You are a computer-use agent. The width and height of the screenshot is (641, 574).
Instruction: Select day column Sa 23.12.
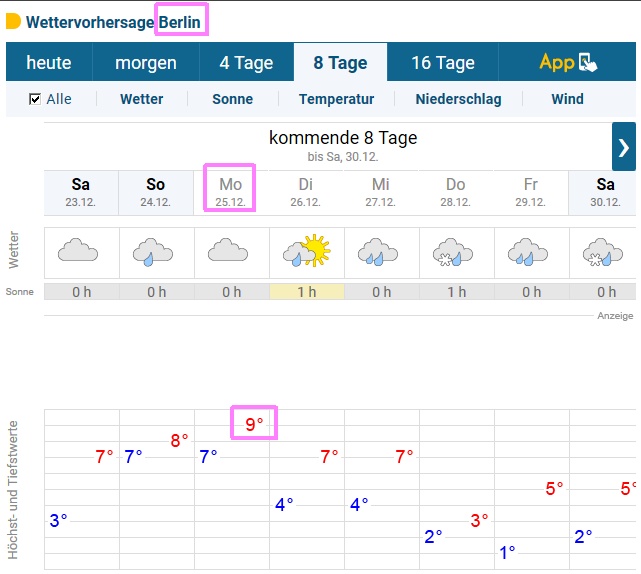tap(81, 193)
